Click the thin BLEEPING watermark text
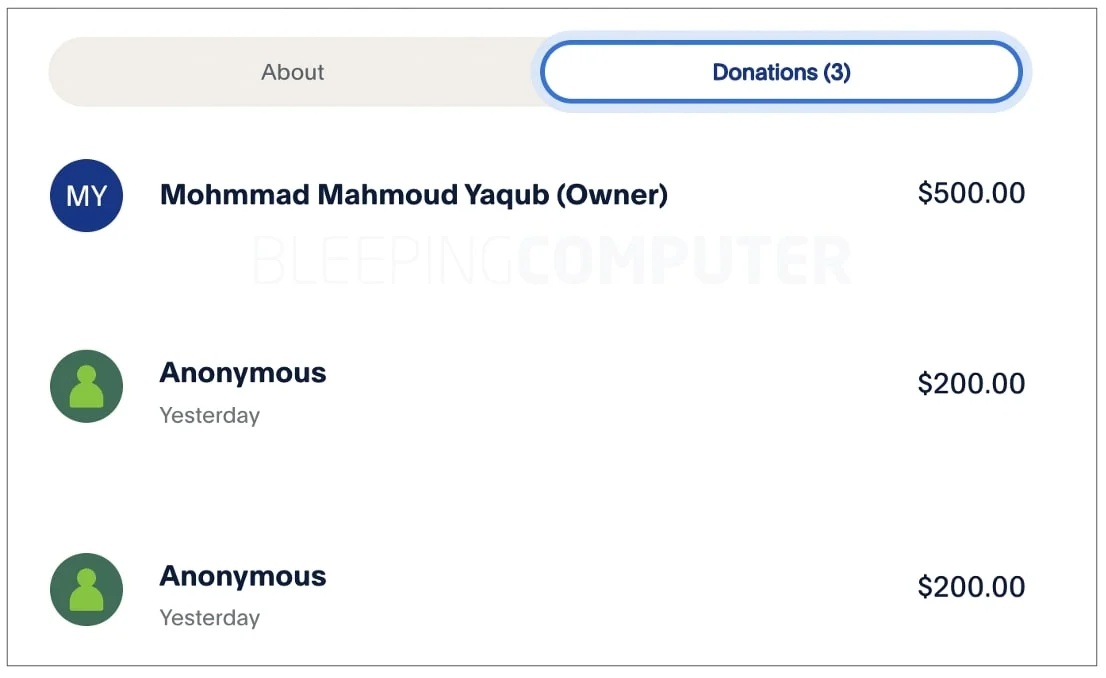 [x=384, y=261]
